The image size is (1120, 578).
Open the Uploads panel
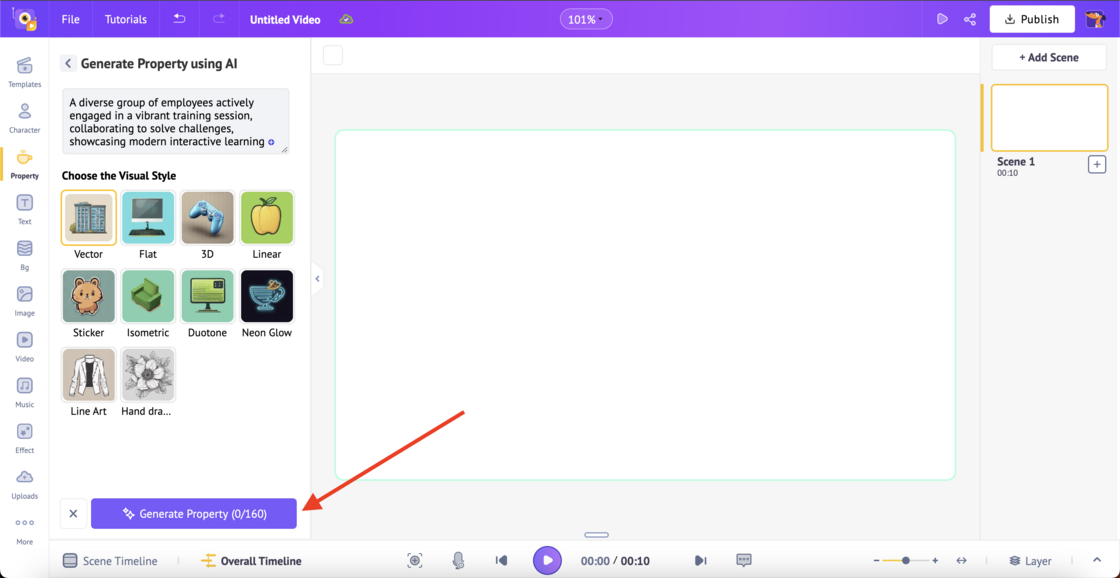(x=24, y=483)
